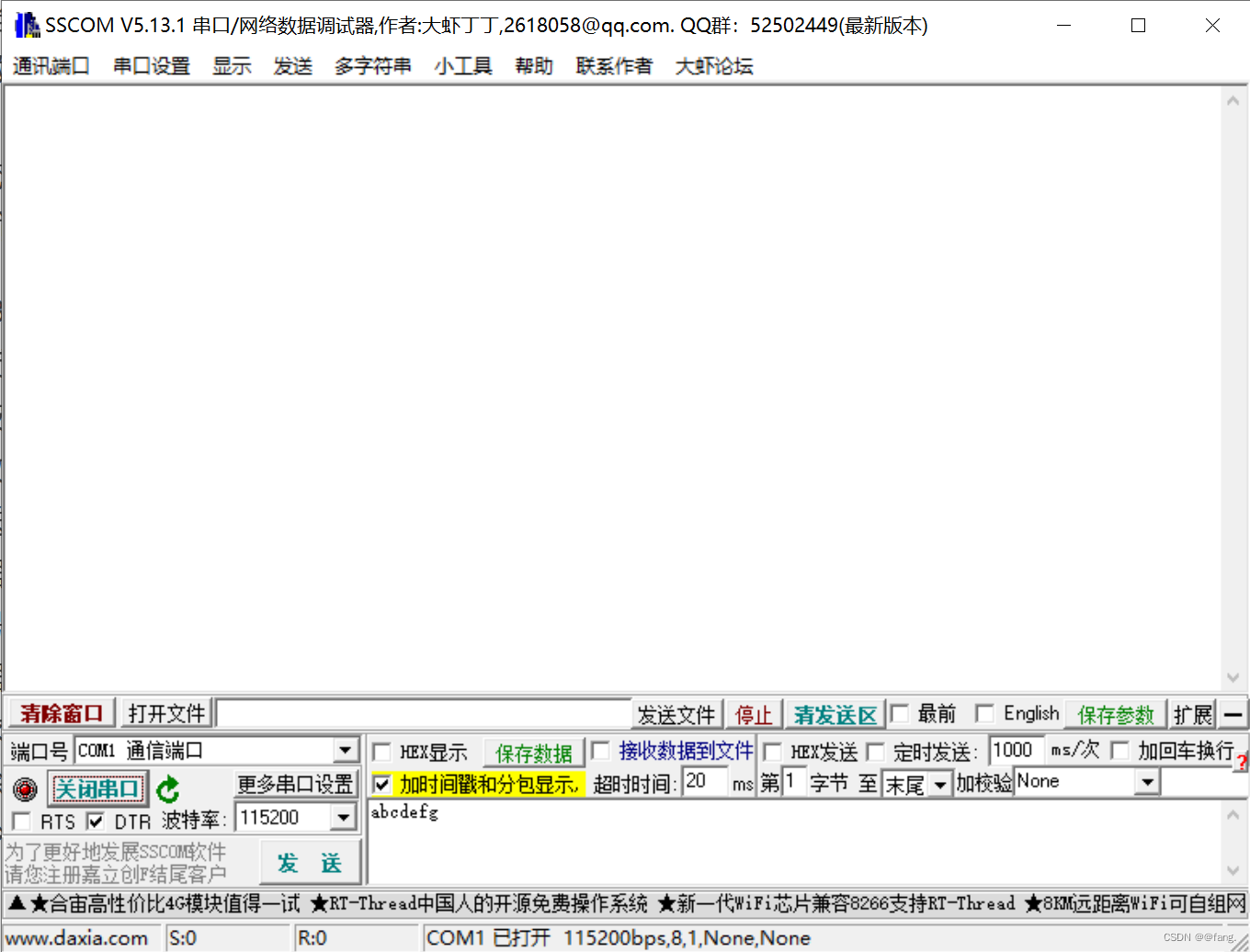Toggle the HEX发送 checkbox
The width and height of the screenshot is (1250, 952).
(773, 752)
